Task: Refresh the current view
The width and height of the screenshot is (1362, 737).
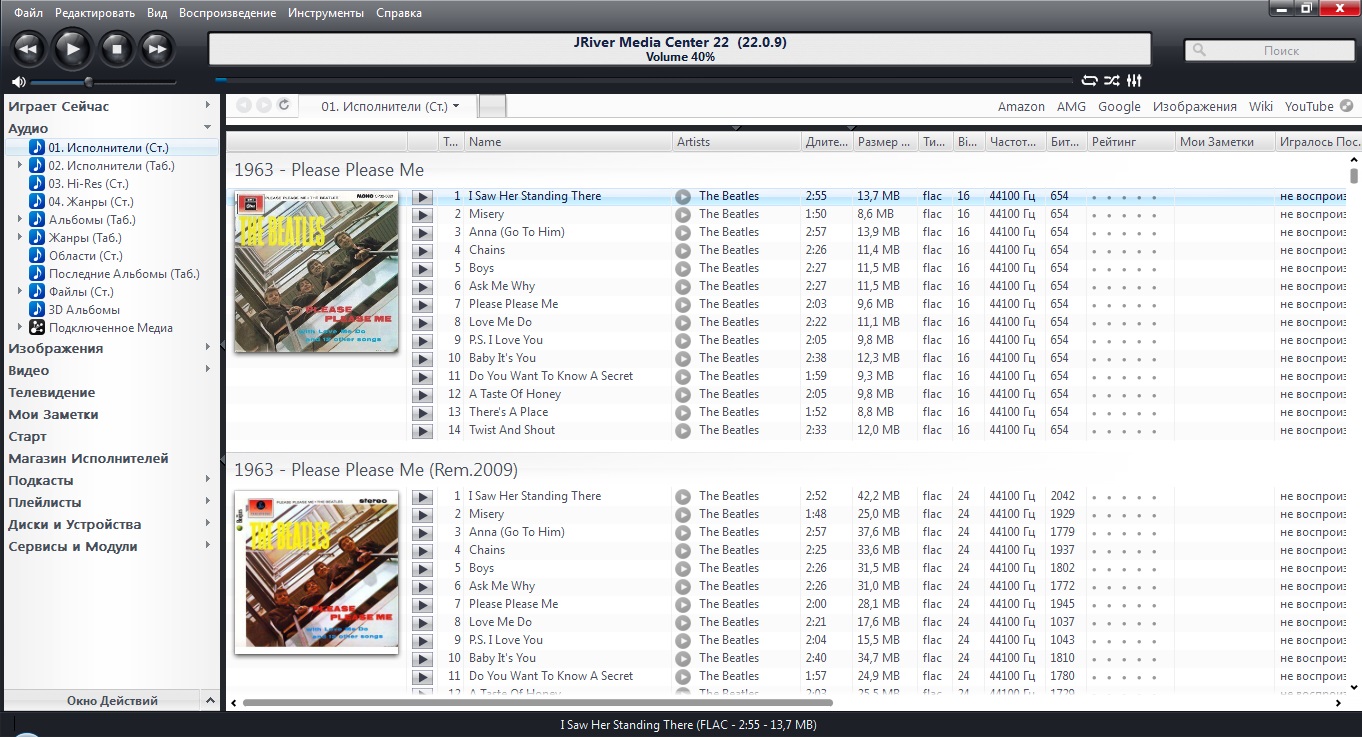Action: [x=284, y=105]
